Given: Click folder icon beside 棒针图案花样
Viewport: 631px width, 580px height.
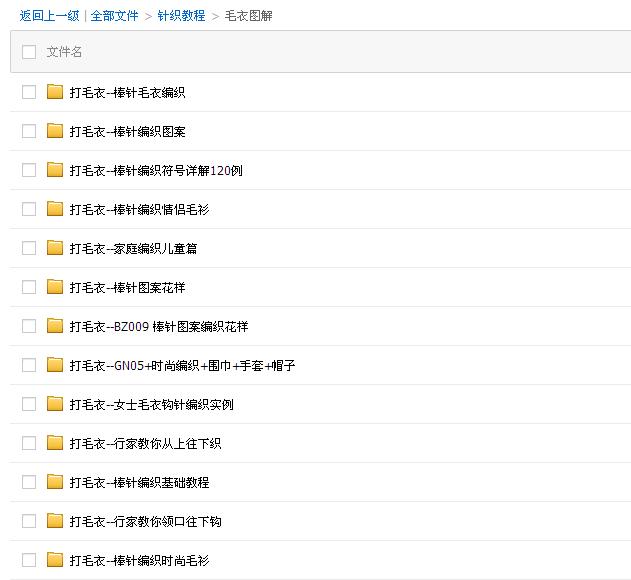Looking at the screenshot, I should tap(55, 287).
